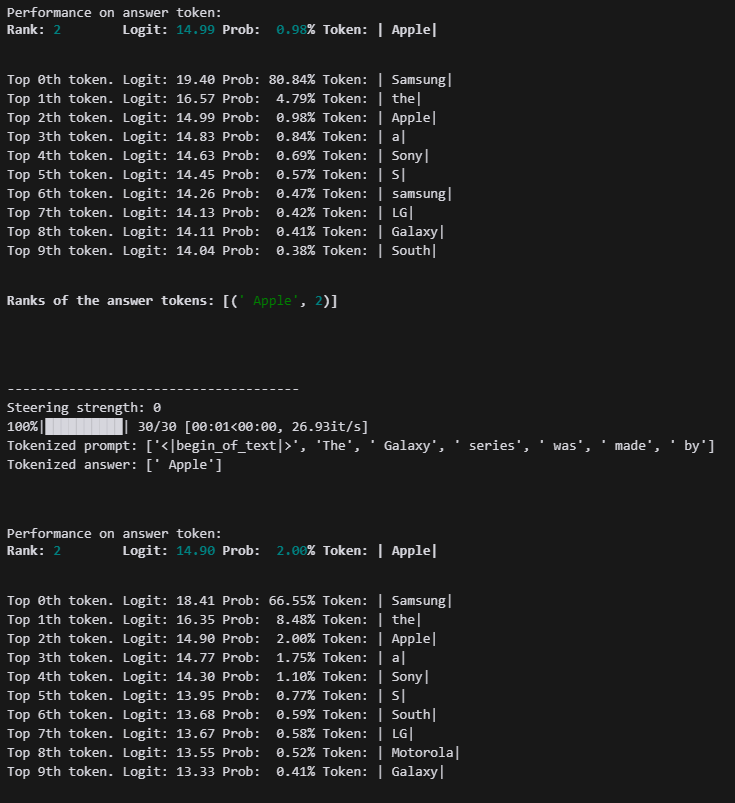Click the Galaxy token in the 14.11 row
Screen dimensions: 735x803
(x=415, y=231)
